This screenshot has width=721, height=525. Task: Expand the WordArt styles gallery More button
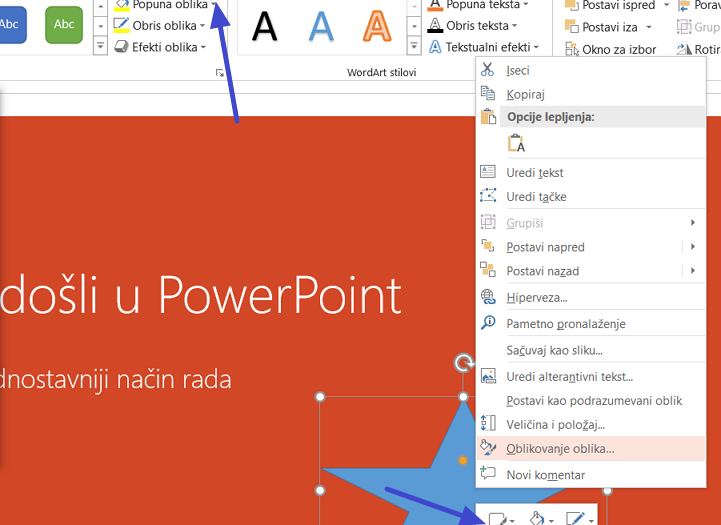[x=414, y=46]
